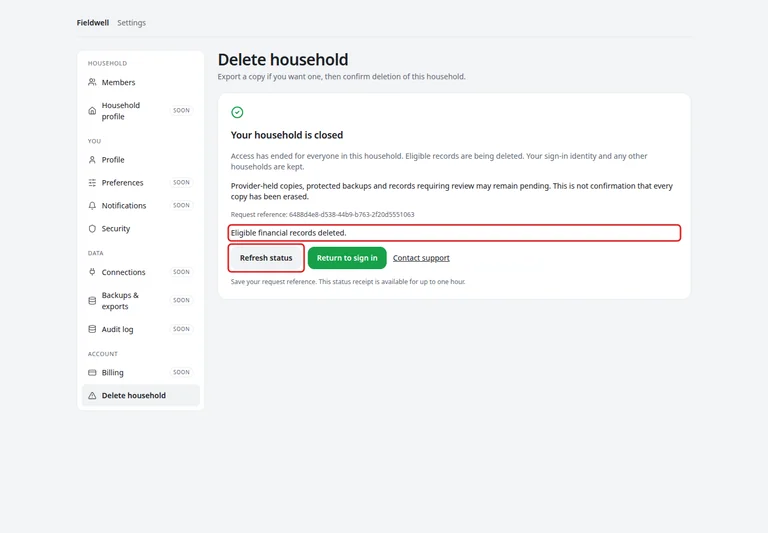Click the Notifications bell icon
The height and width of the screenshot is (533, 768).
[x=92, y=206]
